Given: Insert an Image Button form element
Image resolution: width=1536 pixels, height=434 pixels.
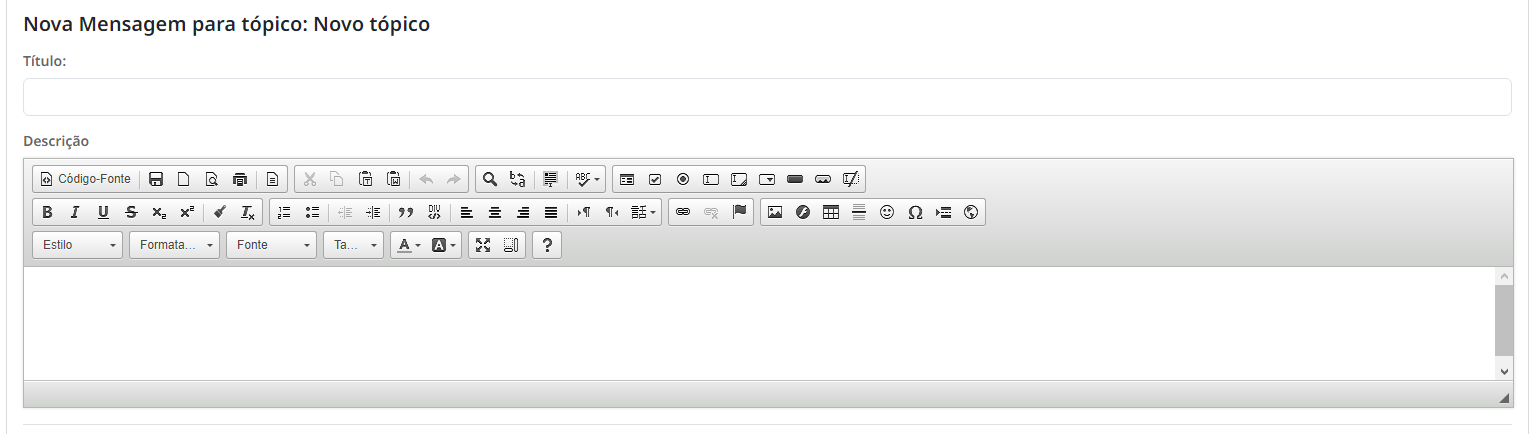Looking at the screenshot, I should pos(823,179).
